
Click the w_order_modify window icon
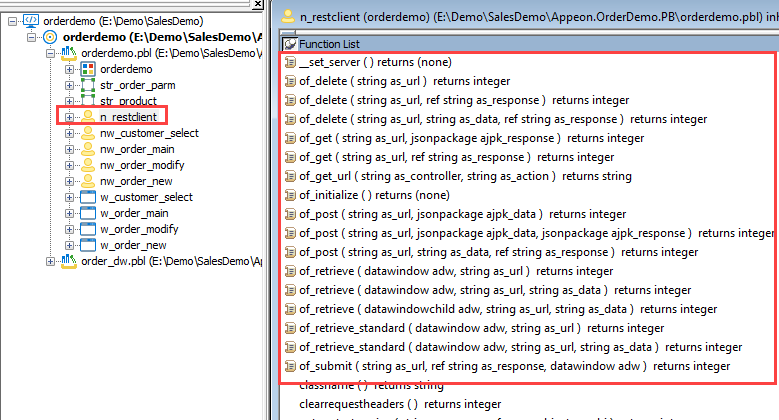tap(88, 229)
